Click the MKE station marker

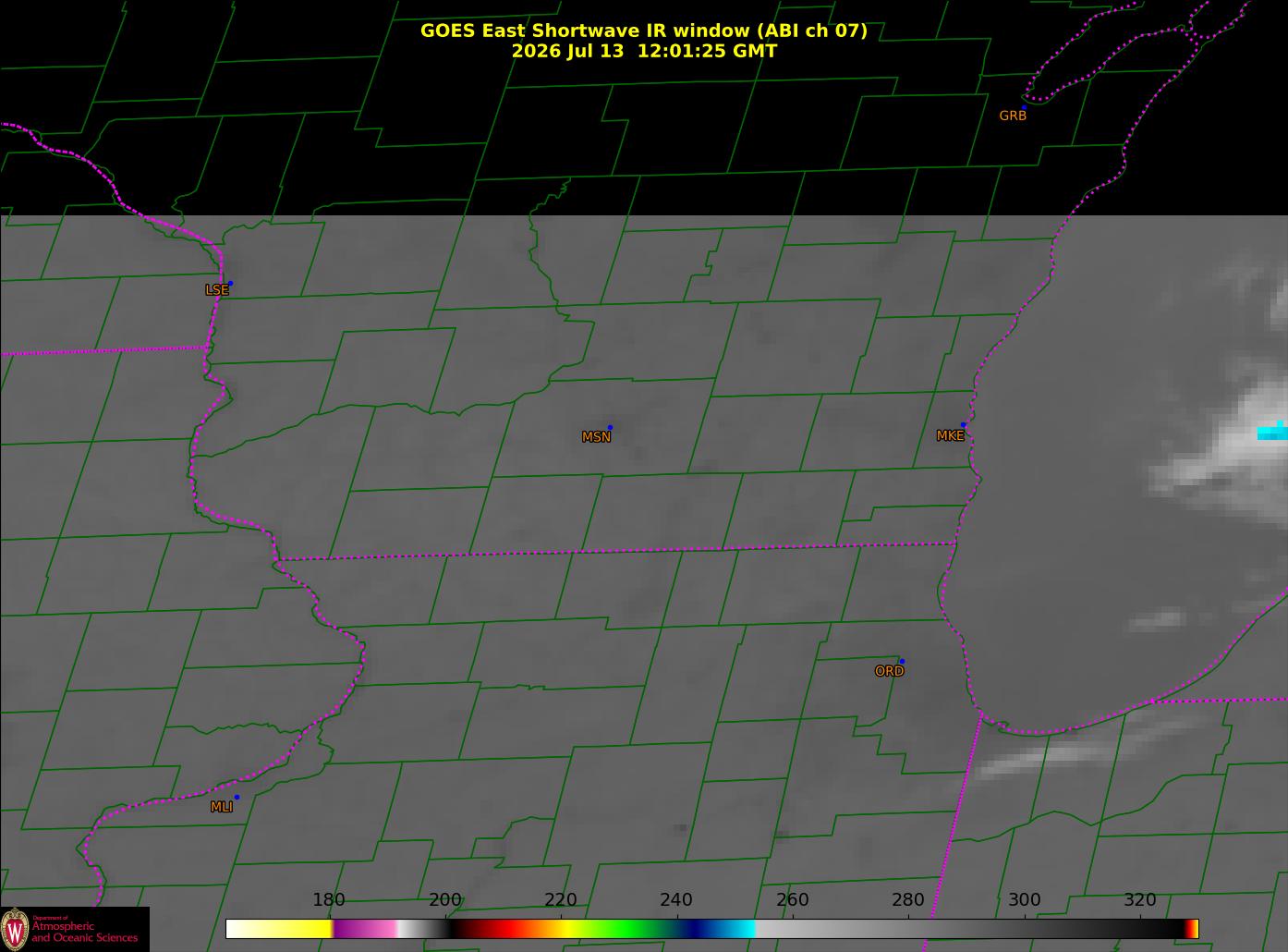[x=963, y=425]
